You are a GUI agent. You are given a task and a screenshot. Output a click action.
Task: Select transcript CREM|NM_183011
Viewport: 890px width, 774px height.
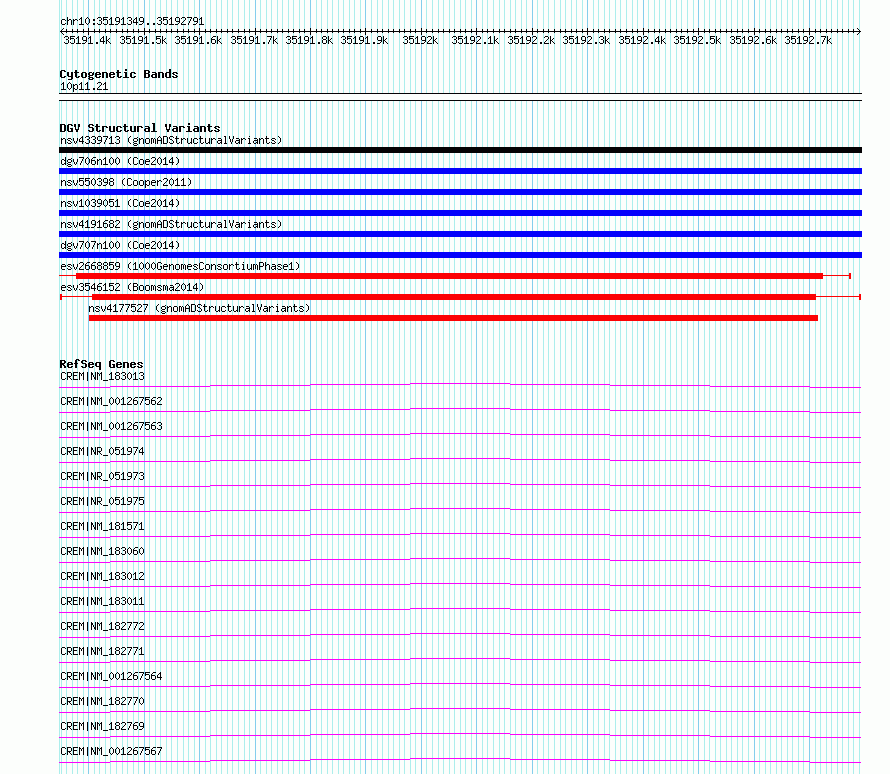102,601
